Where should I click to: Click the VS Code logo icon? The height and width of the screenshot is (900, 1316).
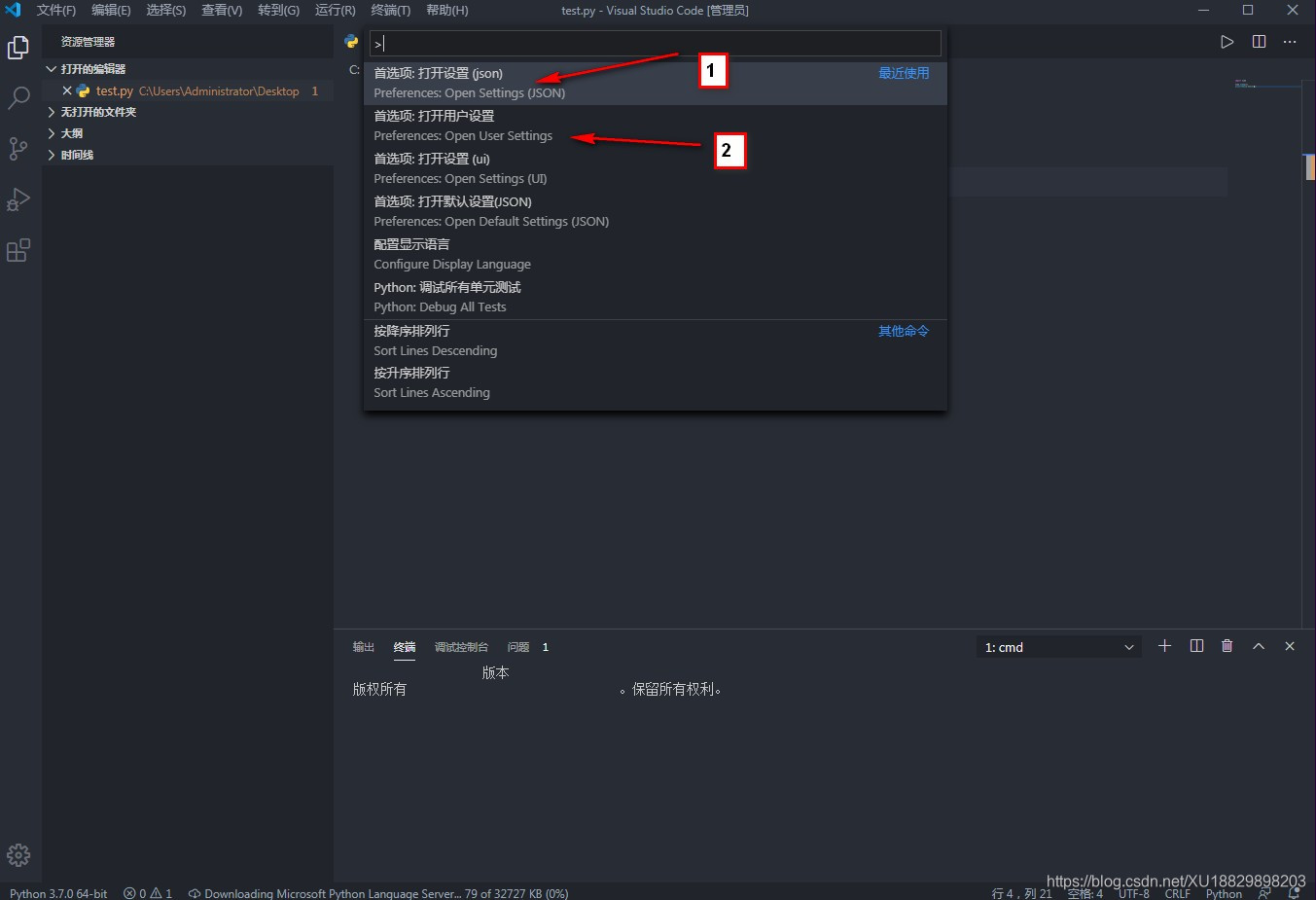(x=13, y=10)
